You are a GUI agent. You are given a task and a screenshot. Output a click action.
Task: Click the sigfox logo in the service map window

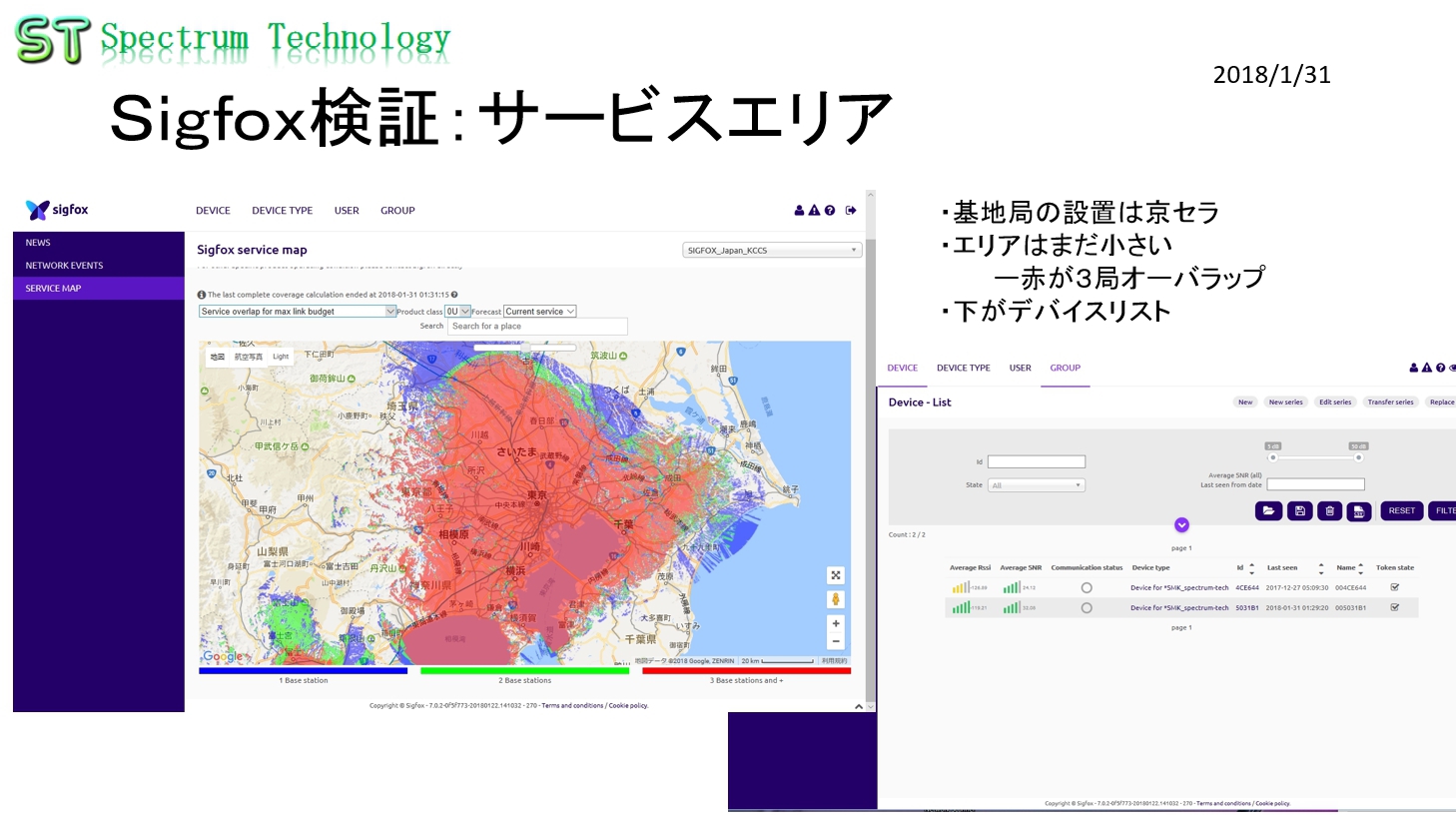[x=57, y=210]
